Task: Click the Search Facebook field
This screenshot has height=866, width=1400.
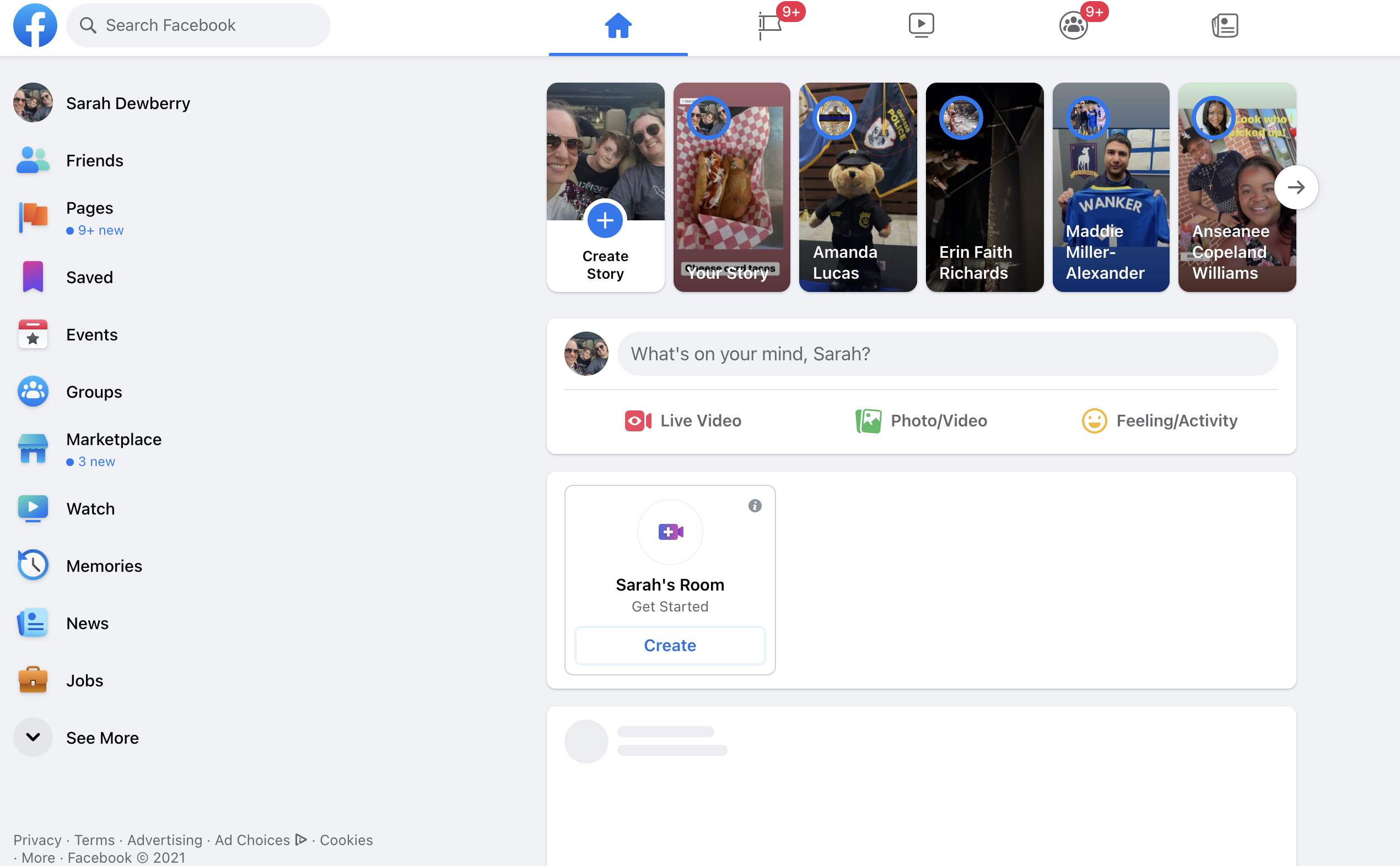Action: click(x=198, y=25)
